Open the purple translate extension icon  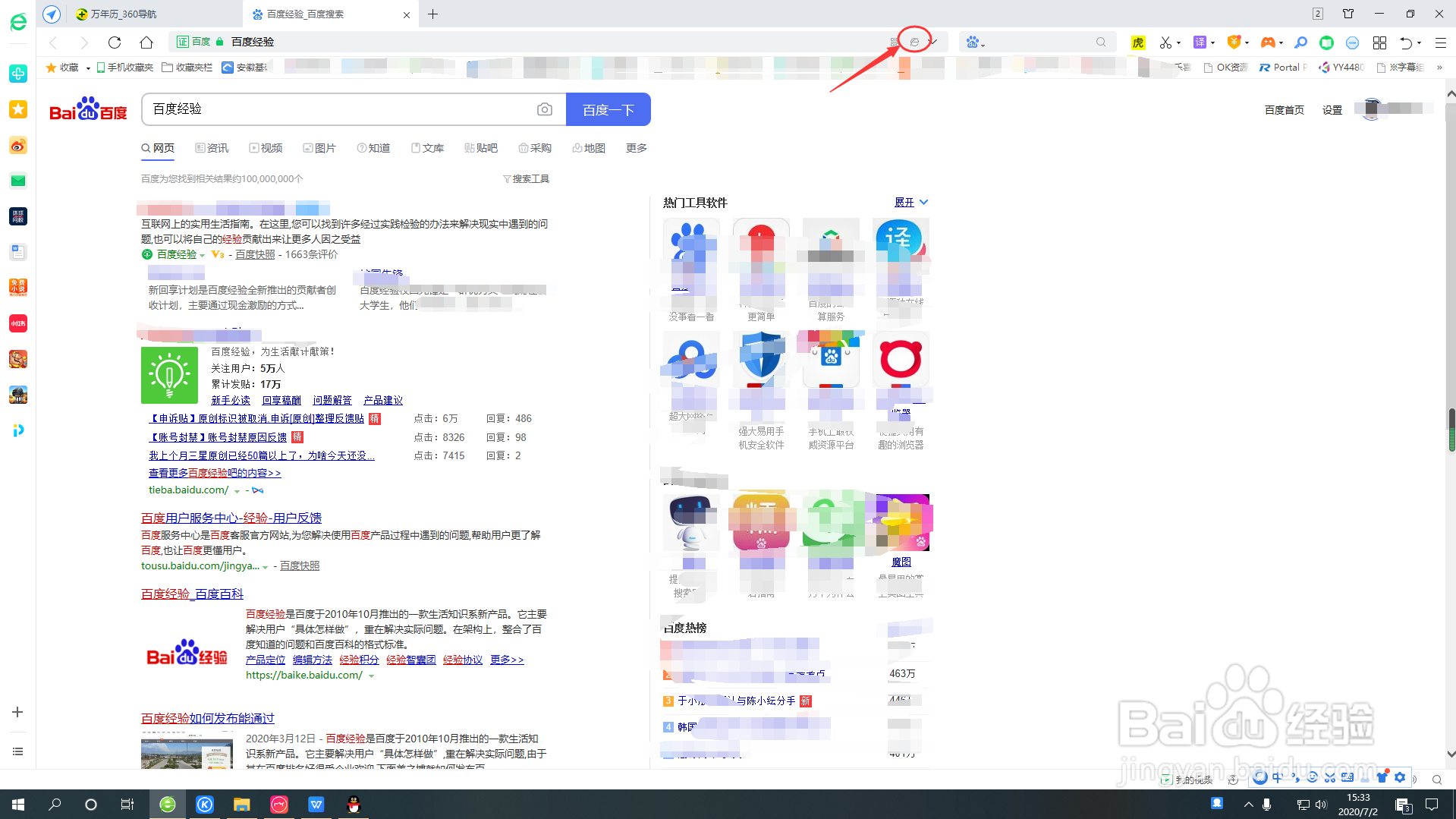[1200, 43]
